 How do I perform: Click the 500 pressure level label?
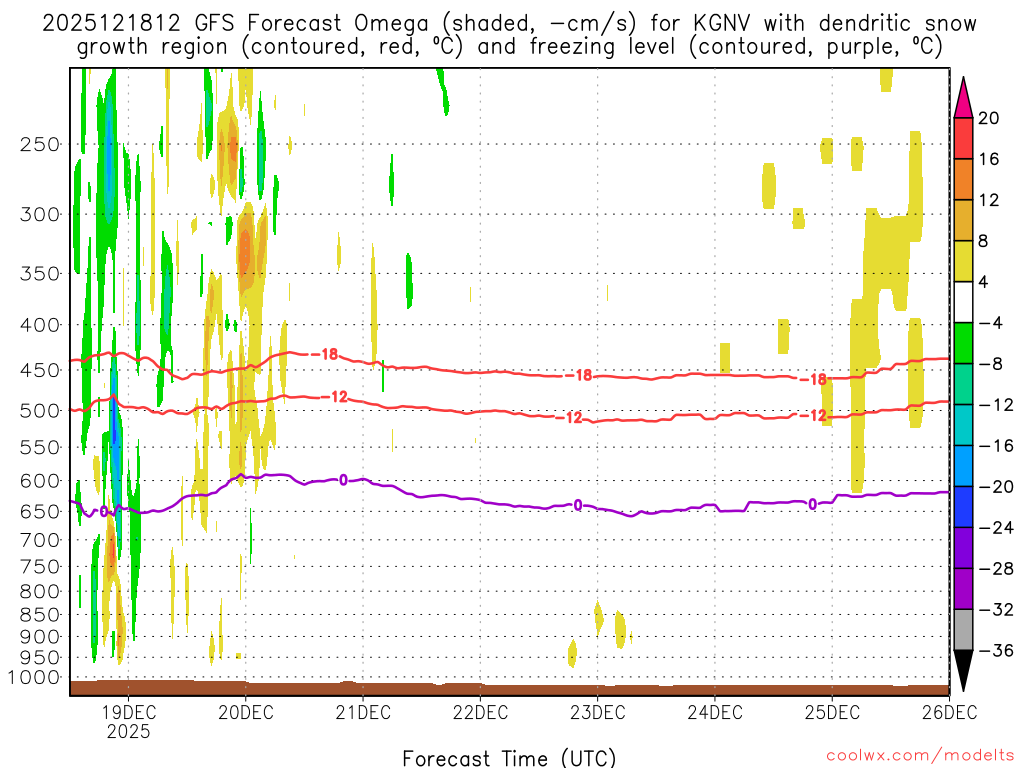40,411
